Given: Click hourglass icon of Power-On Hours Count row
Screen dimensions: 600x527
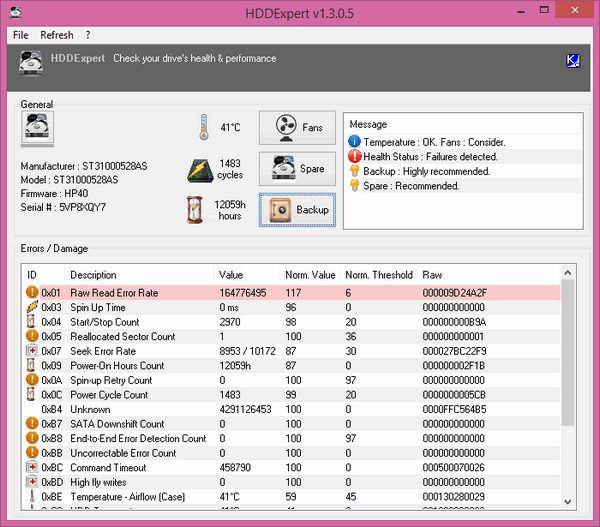Looking at the screenshot, I should pos(31,365).
